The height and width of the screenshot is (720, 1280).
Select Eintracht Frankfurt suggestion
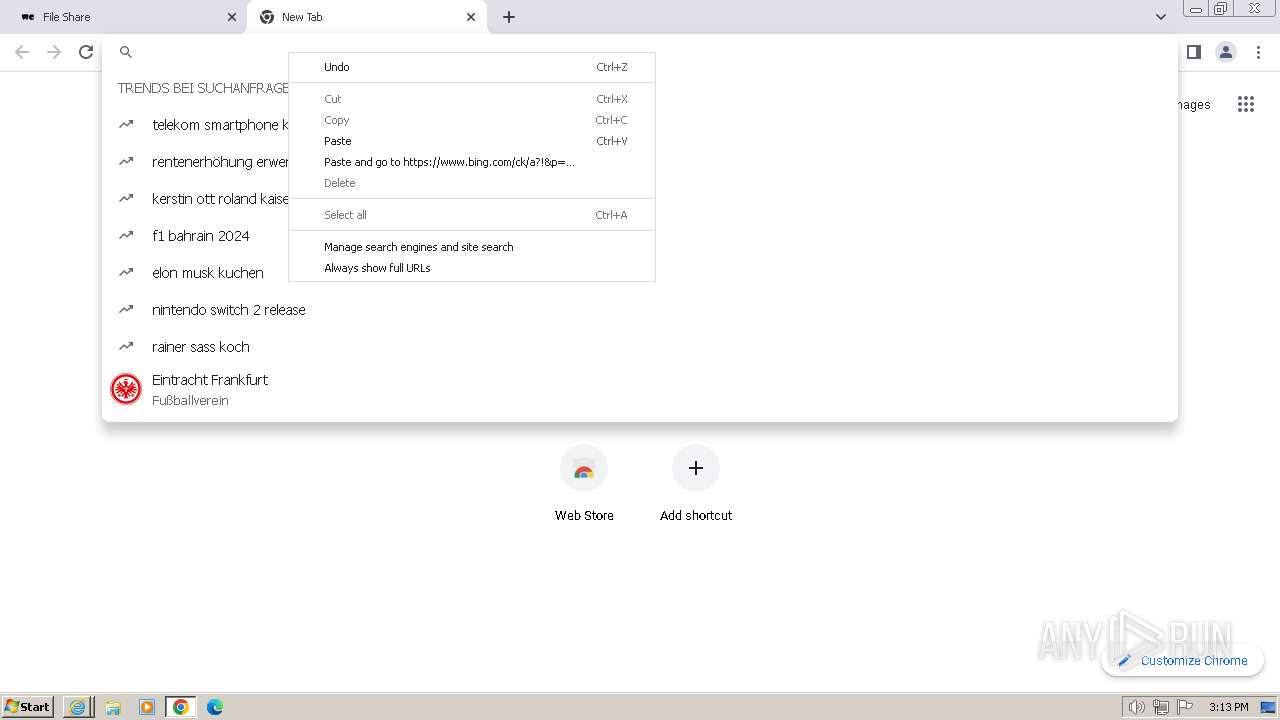(640, 389)
